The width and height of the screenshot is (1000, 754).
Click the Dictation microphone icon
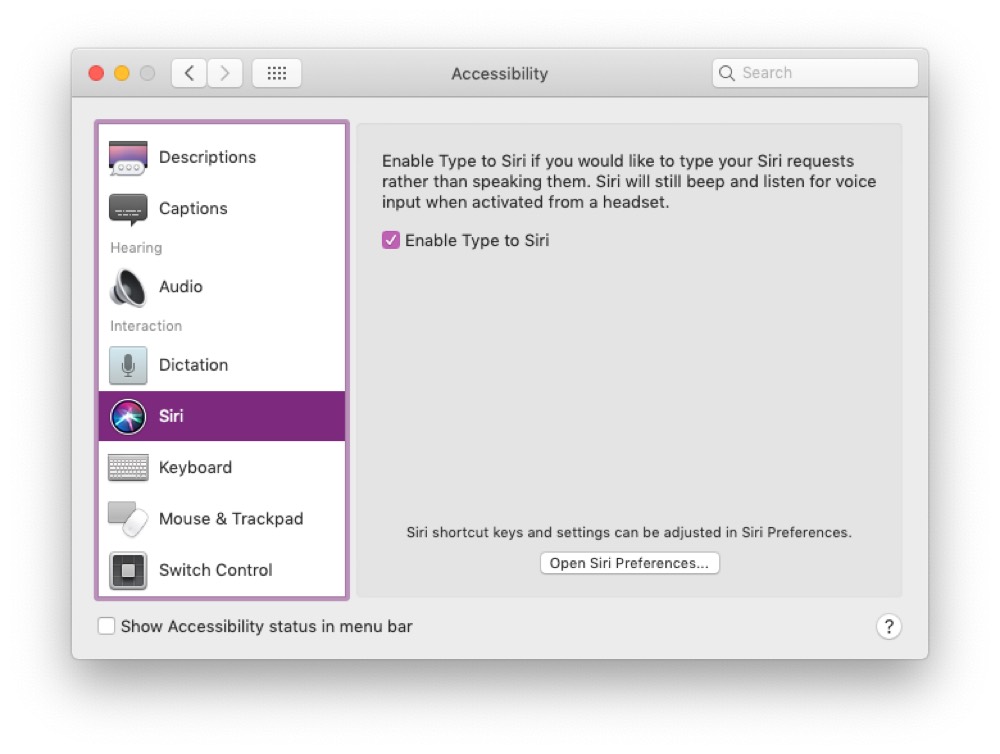pyautogui.click(x=128, y=365)
